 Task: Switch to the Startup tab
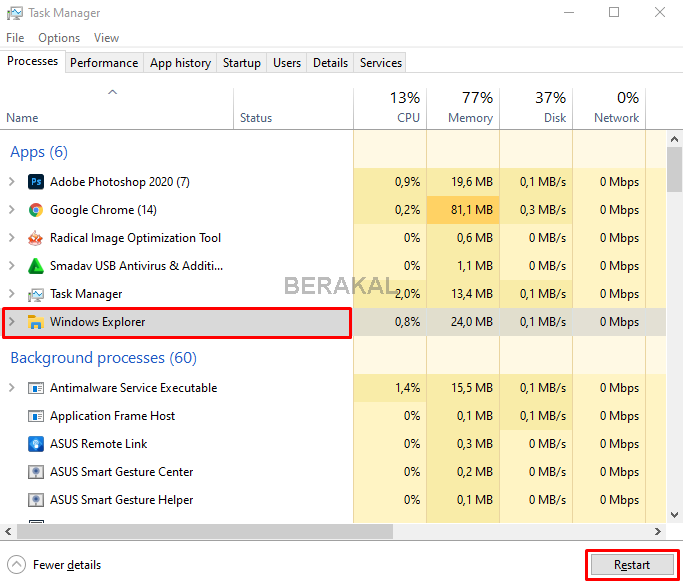pos(242,63)
